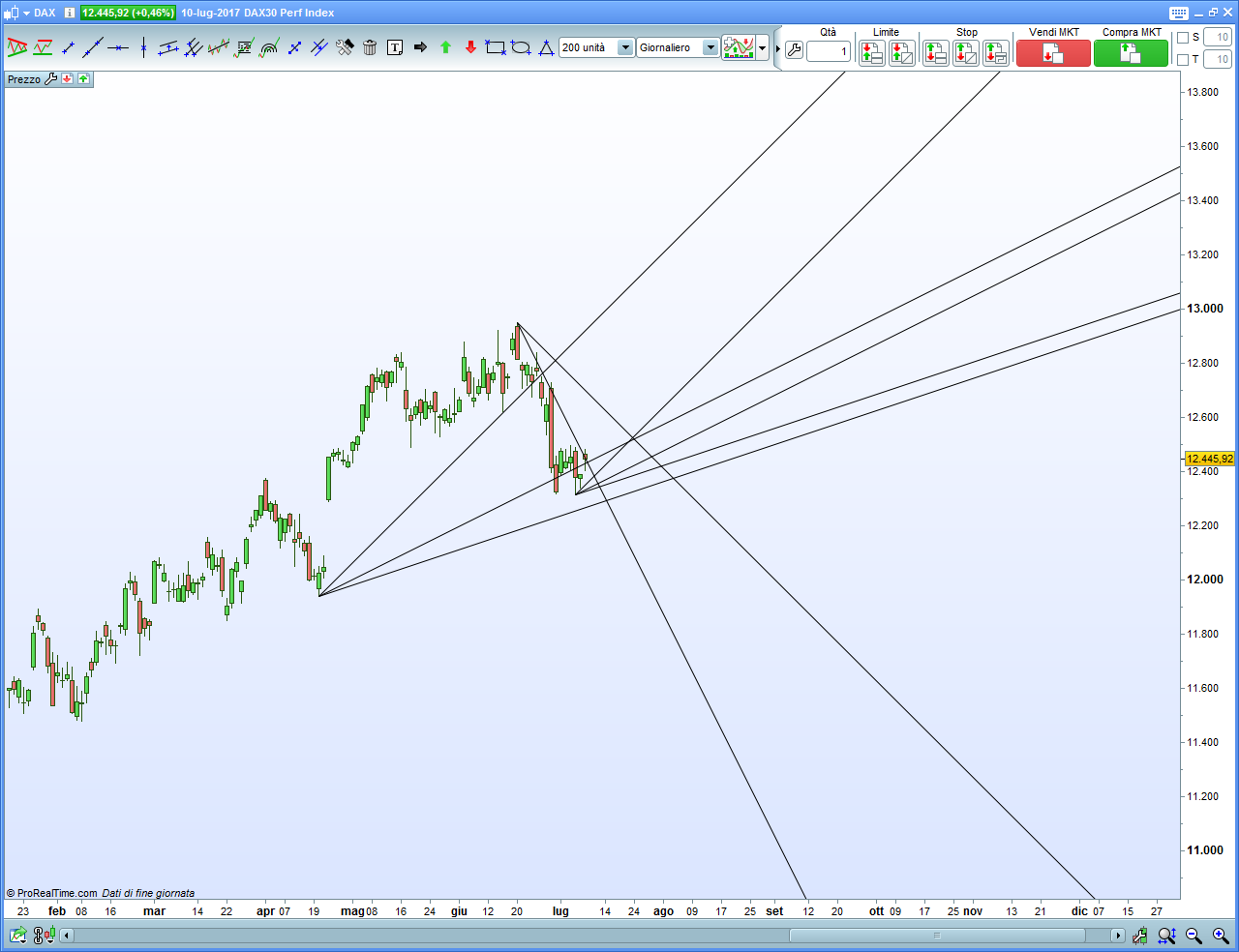Click the trash bin delete objects icon
This screenshot has width=1239, height=952.
[370, 47]
